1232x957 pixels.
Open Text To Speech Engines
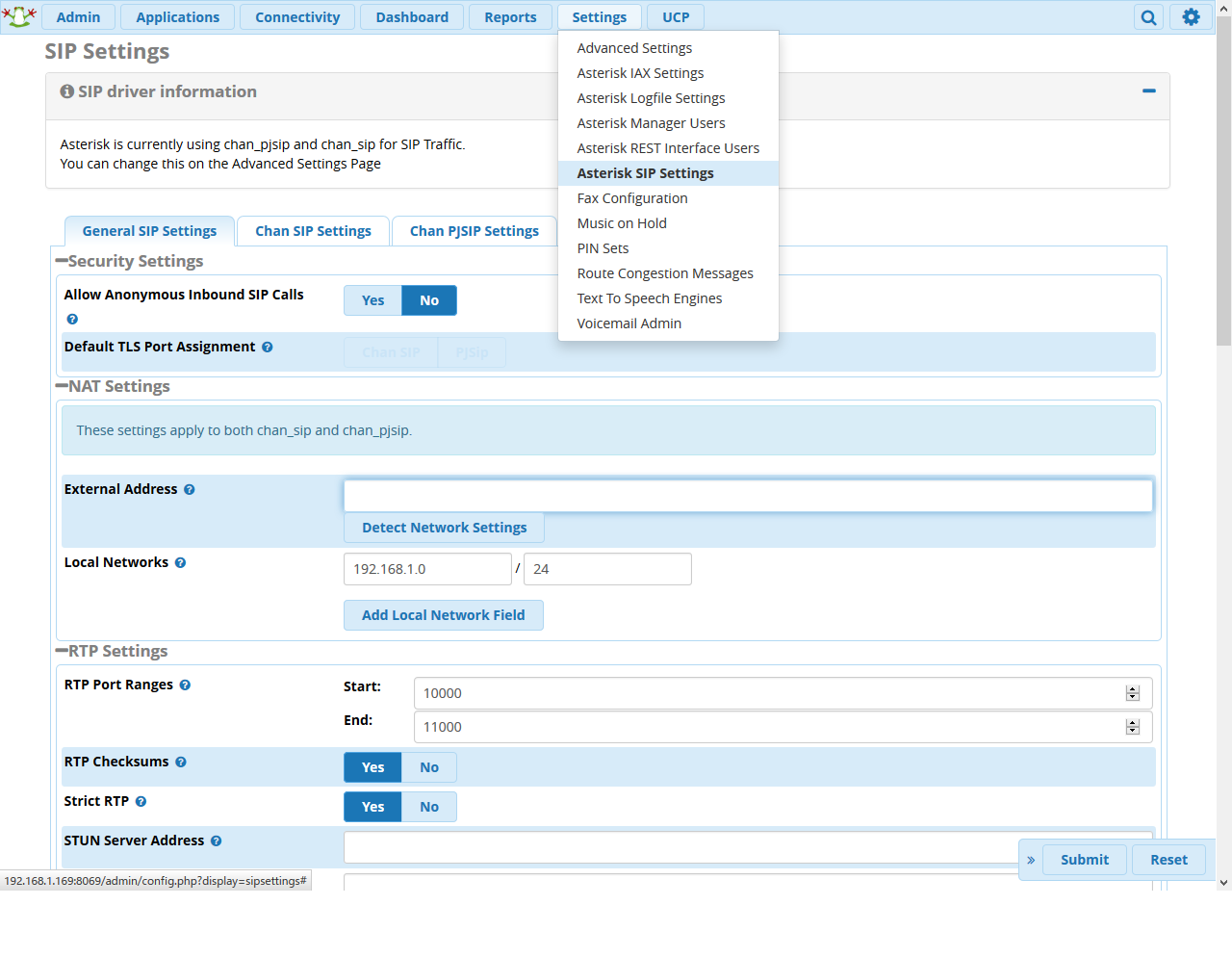(668, 298)
